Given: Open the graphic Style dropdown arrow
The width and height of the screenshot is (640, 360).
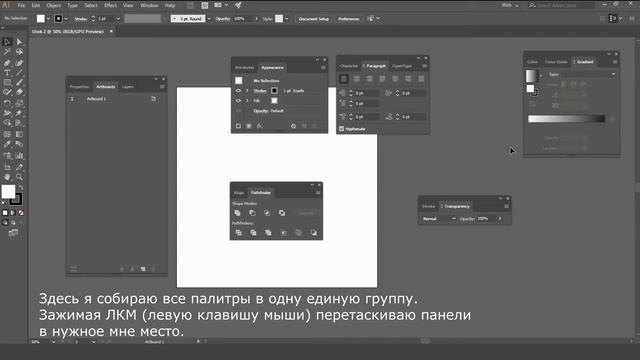Looking at the screenshot, I should 287,19.
